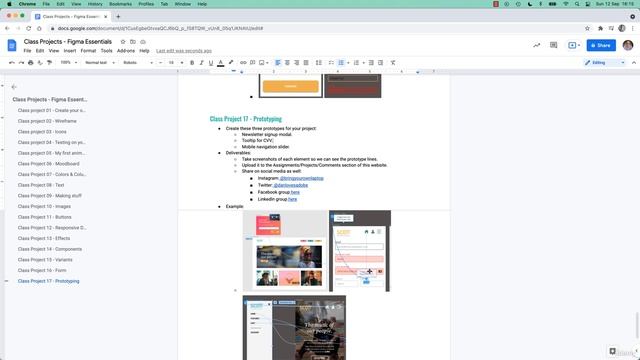Insert a link from toolbar
Image resolution: width=640 pixels, height=360 pixels.
[x=243, y=63]
